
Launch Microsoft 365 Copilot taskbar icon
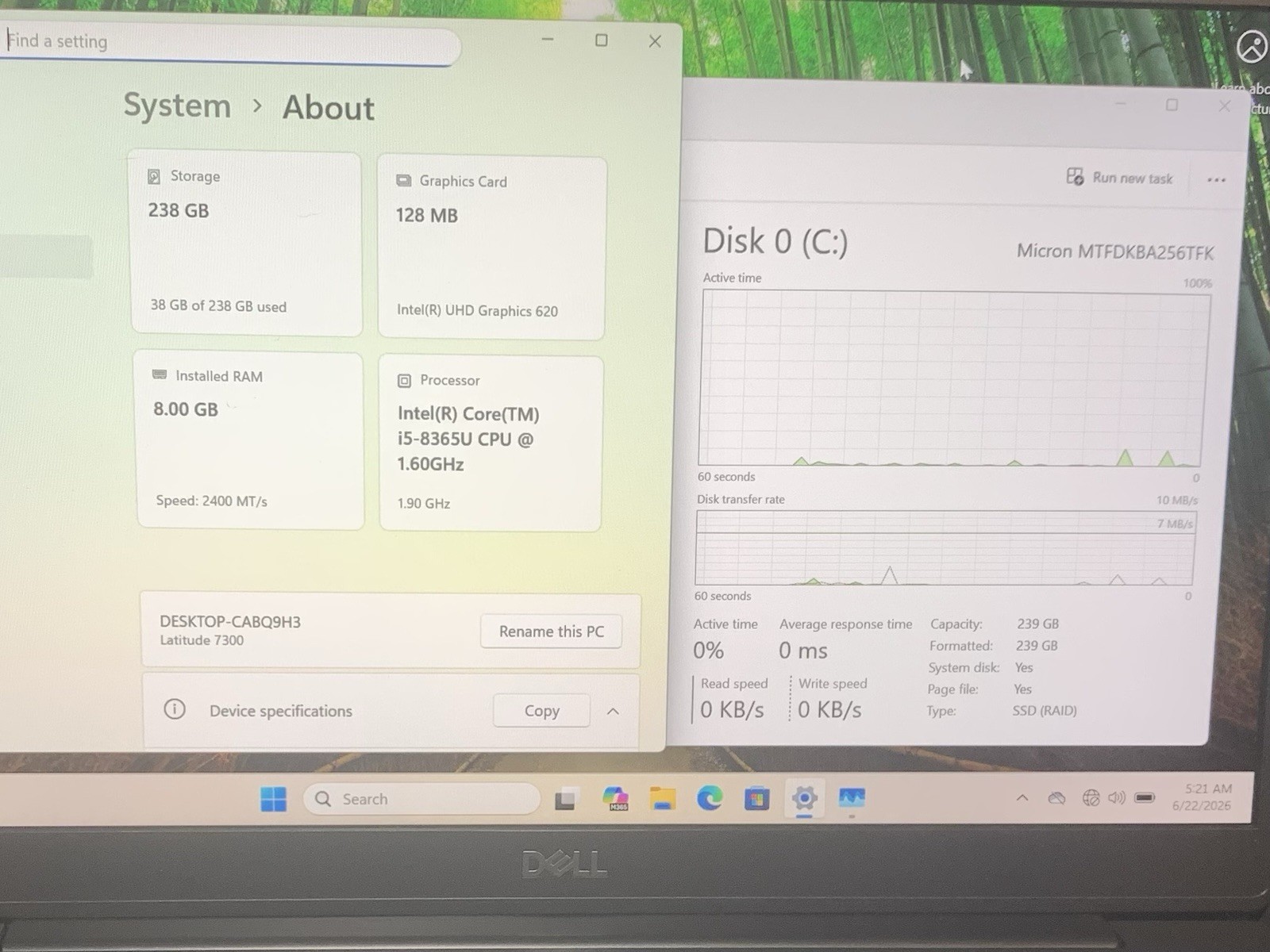coord(615,798)
